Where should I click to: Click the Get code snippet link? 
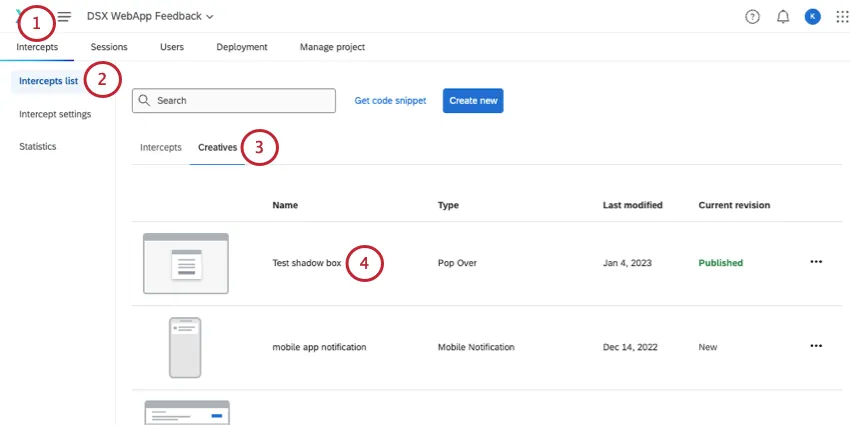click(390, 101)
